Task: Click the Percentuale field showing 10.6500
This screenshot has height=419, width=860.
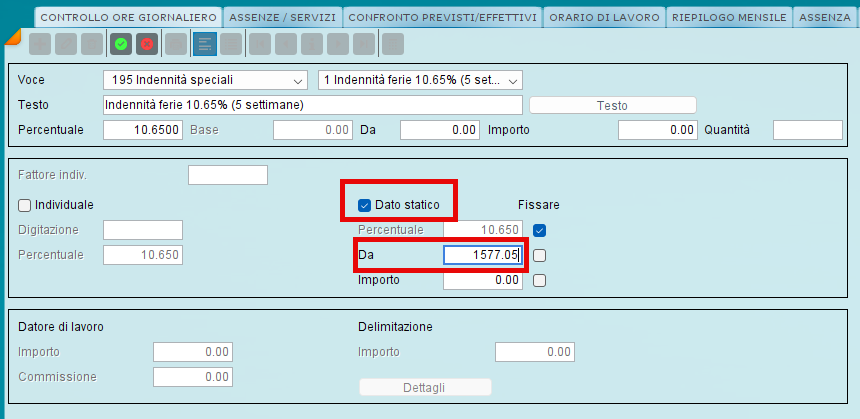Action: point(143,130)
